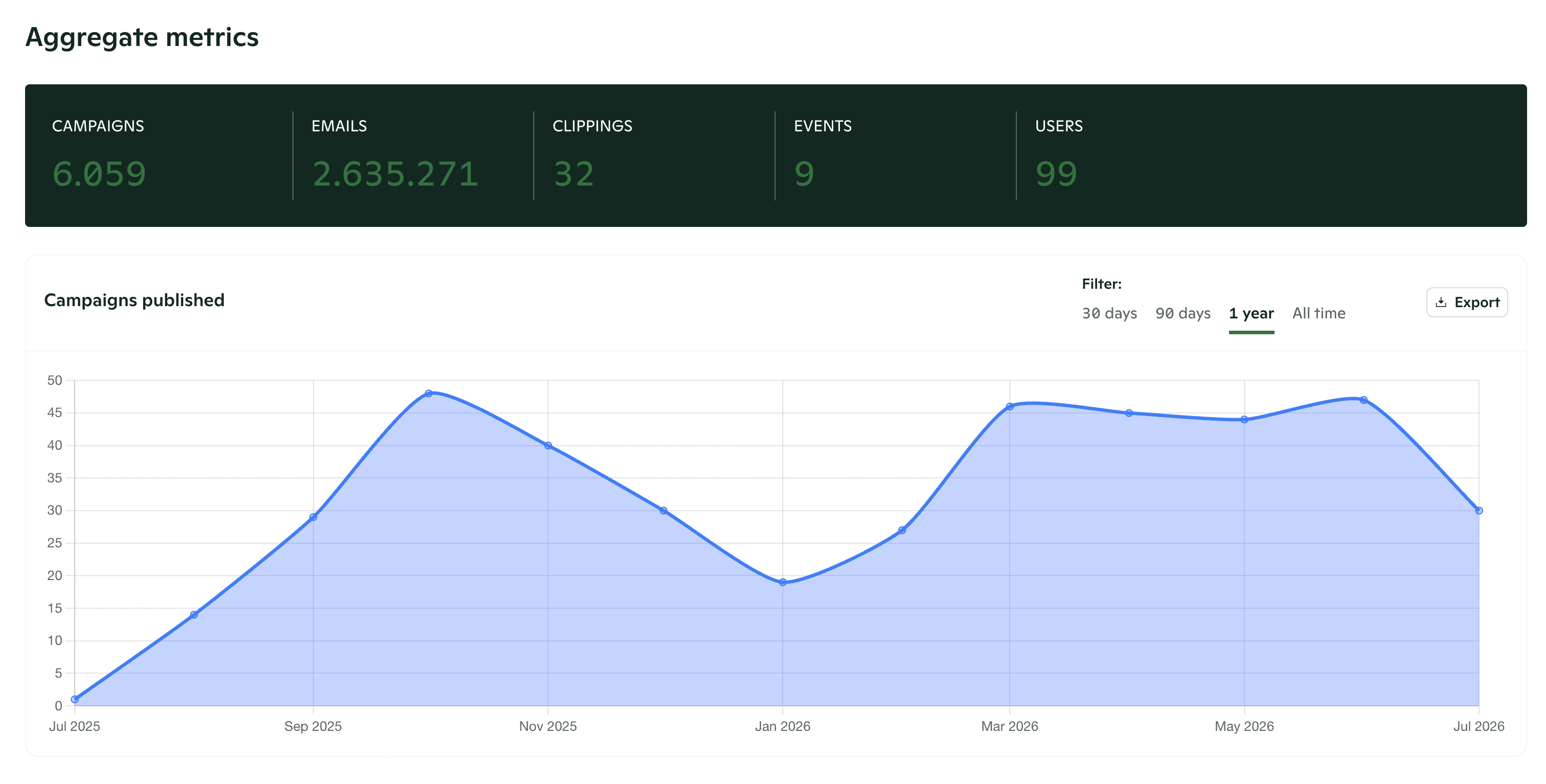
Task: Click the Aggregate metrics title
Action: pyautogui.click(x=142, y=37)
